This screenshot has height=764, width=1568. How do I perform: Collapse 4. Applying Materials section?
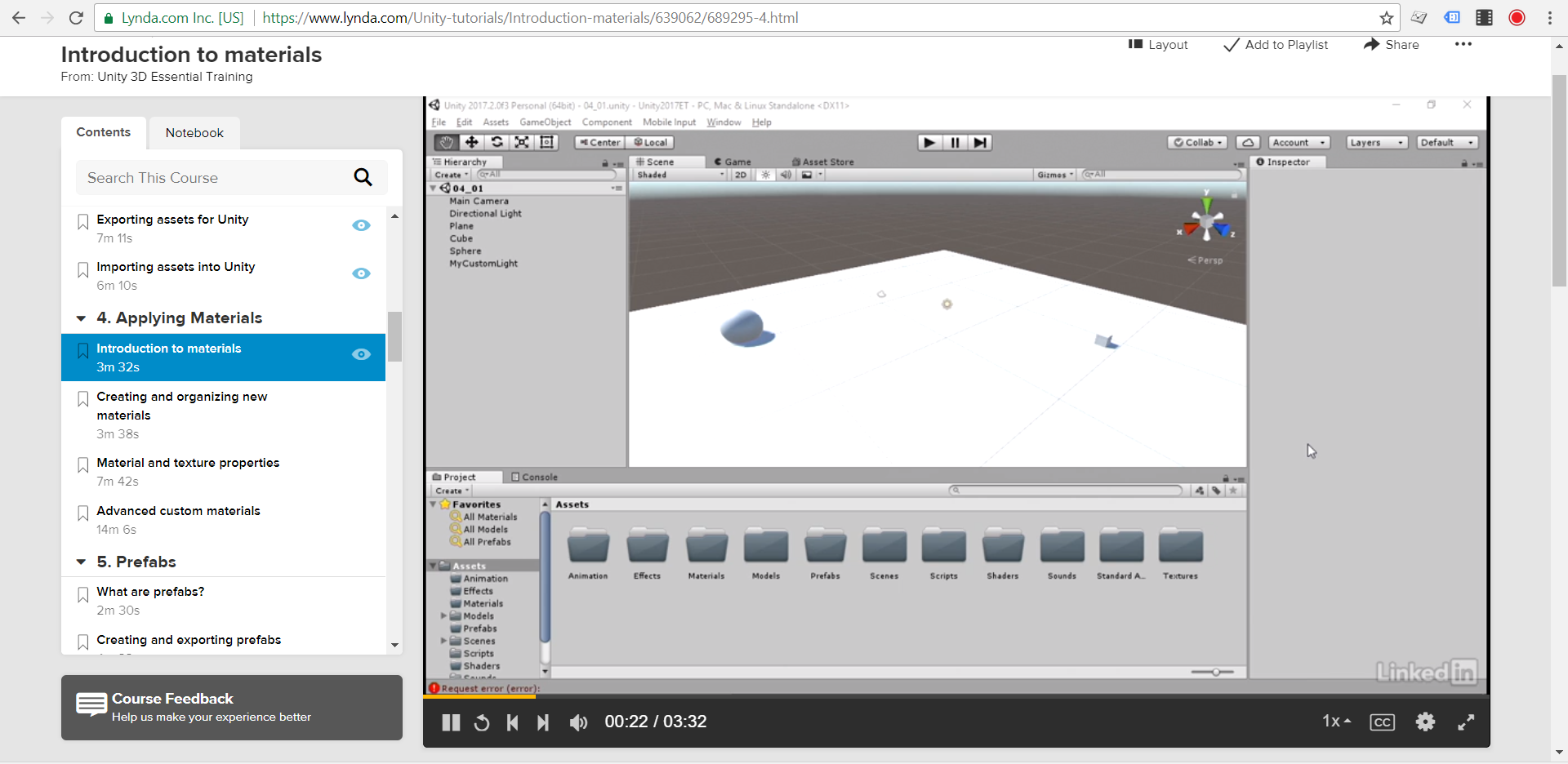(x=81, y=318)
